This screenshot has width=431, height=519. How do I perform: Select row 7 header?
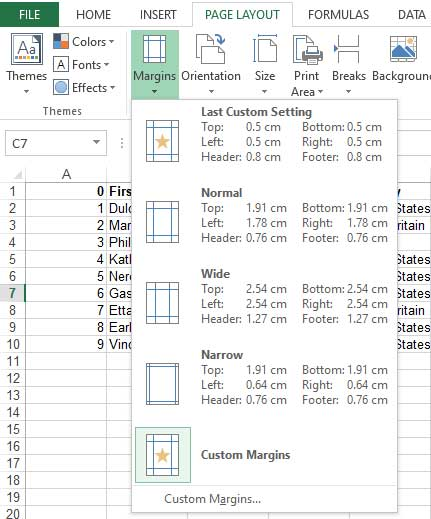pyautogui.click(x=13, y=293)
